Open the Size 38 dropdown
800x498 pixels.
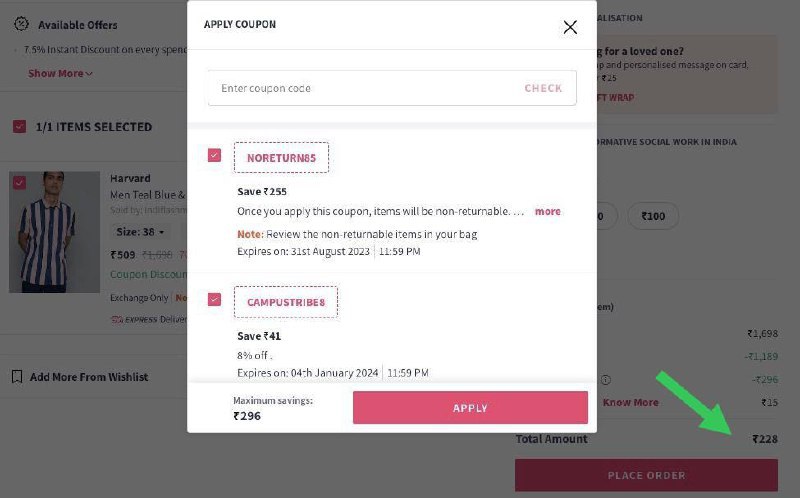[x=140, y=232]
